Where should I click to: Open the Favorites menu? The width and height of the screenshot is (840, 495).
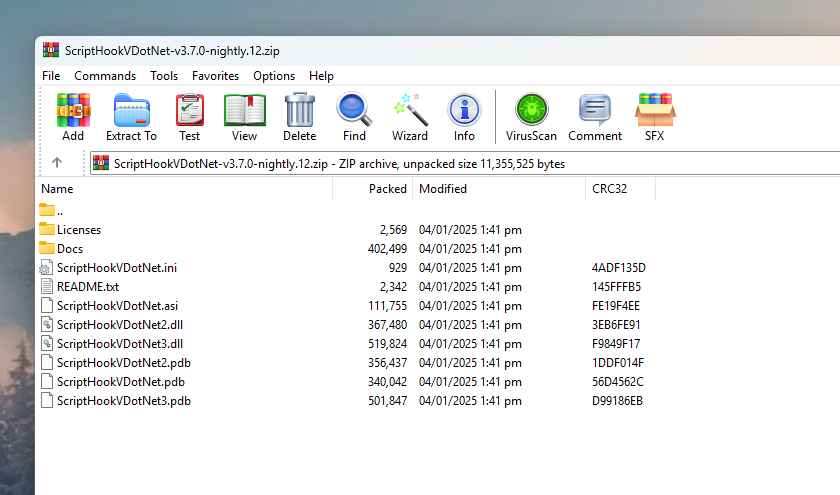215,76
